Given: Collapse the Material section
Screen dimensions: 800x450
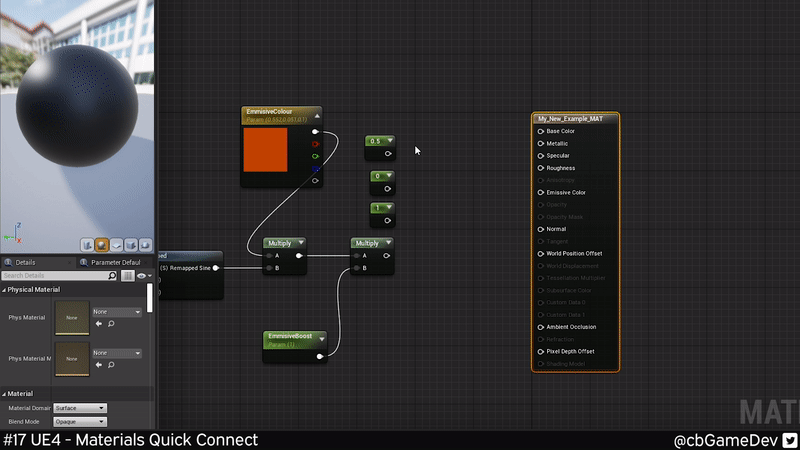Looking at the screenshot, I should click(4, 394).
